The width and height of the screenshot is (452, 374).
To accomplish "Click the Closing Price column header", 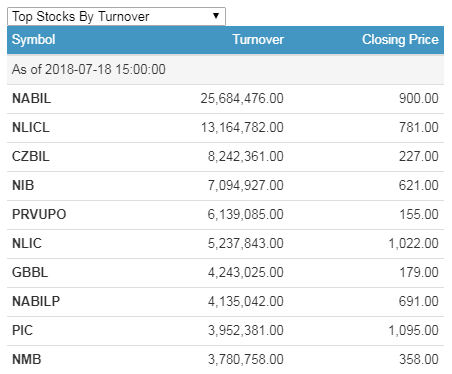I will [400, 40].
